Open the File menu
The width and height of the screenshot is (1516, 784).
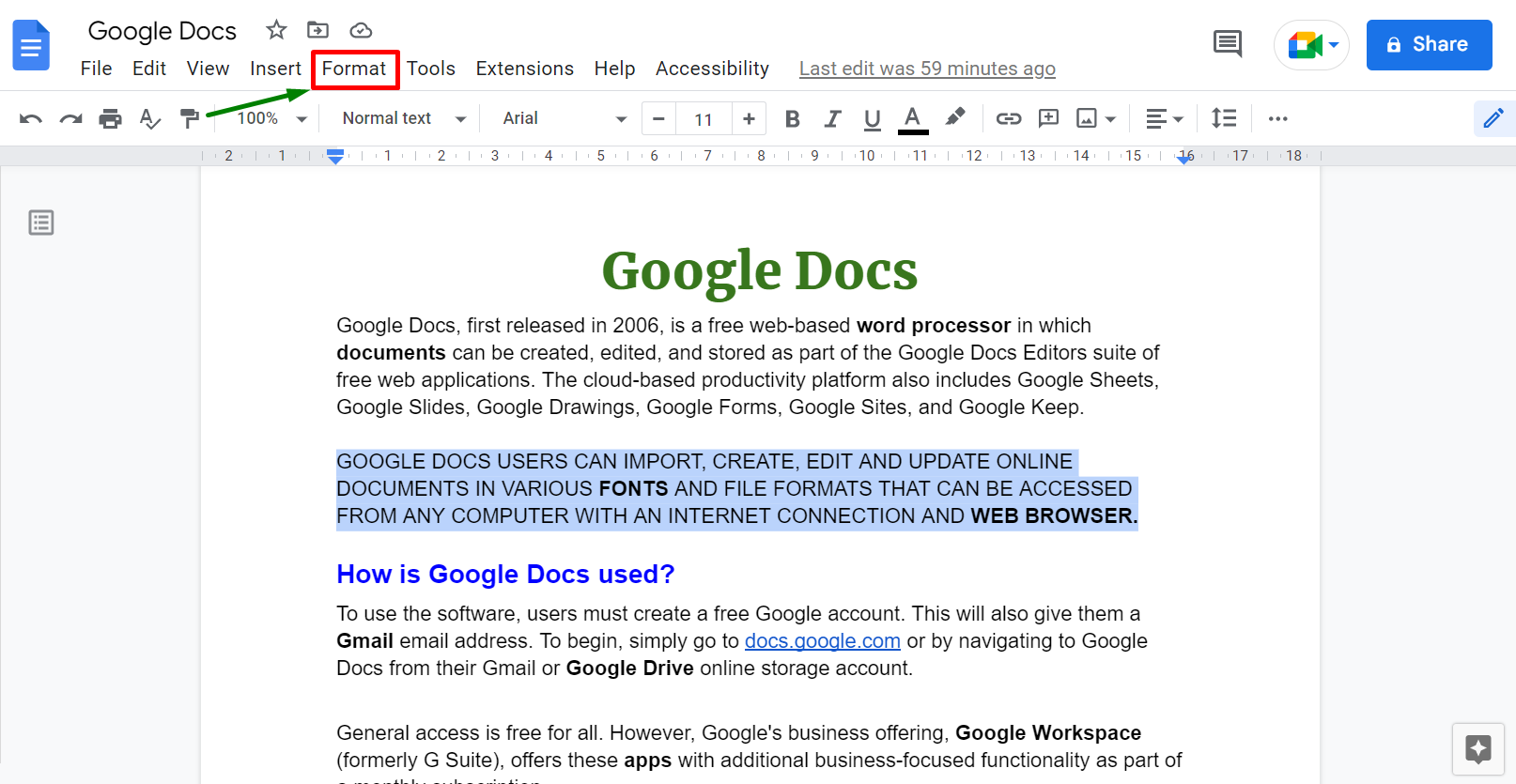(96, 69)
